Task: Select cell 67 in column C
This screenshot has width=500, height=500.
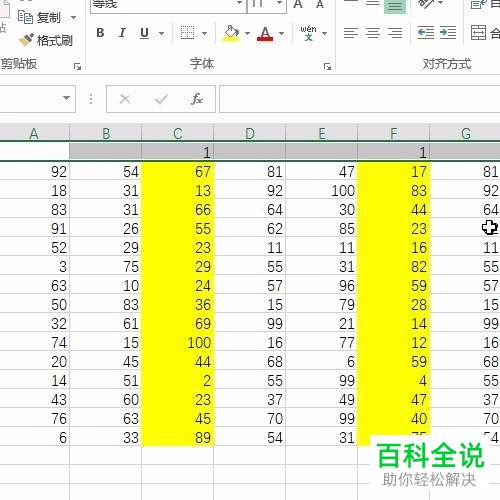Action: (178, 172)
